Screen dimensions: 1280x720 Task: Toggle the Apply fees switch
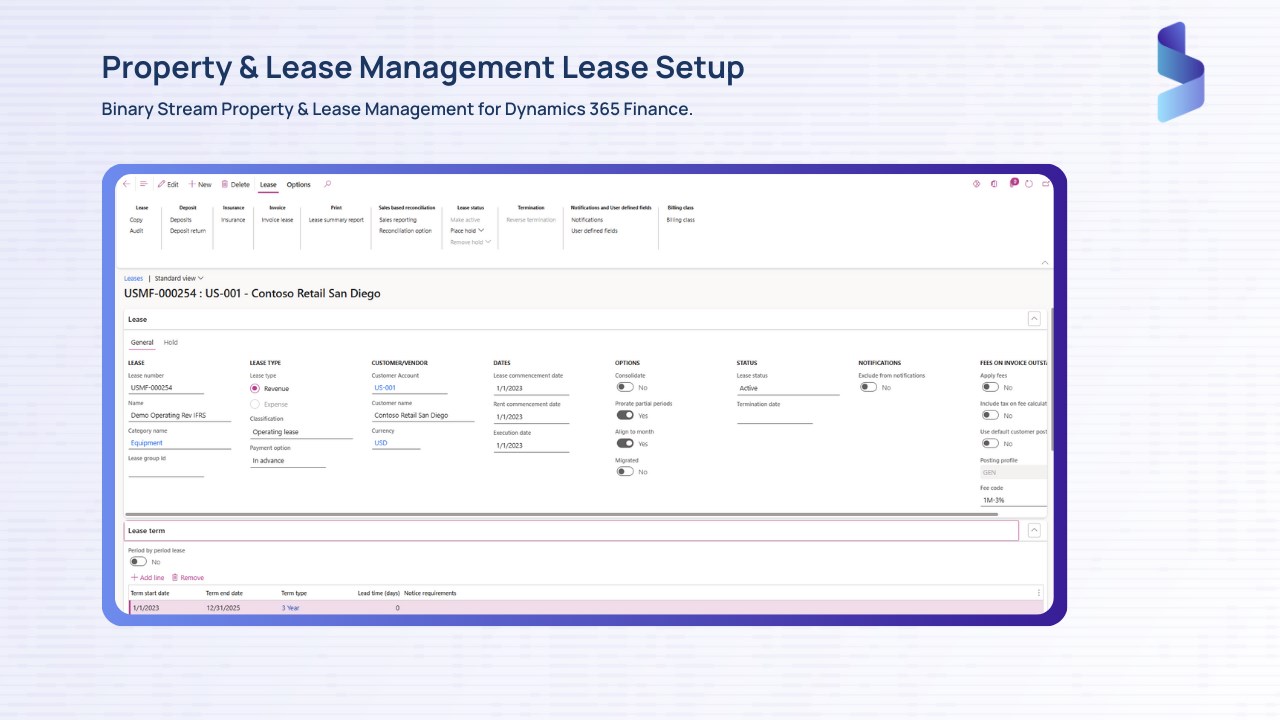click(x=990, y=387)
